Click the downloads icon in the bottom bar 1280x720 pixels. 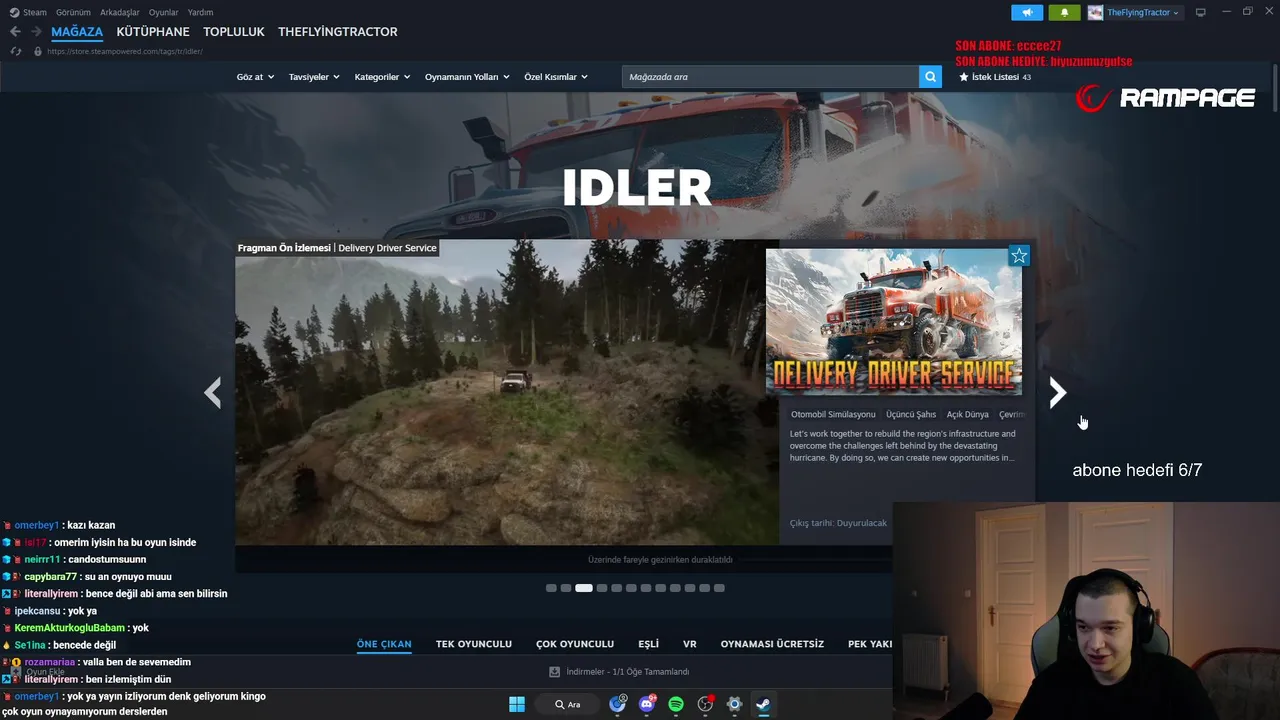[555, 672]
